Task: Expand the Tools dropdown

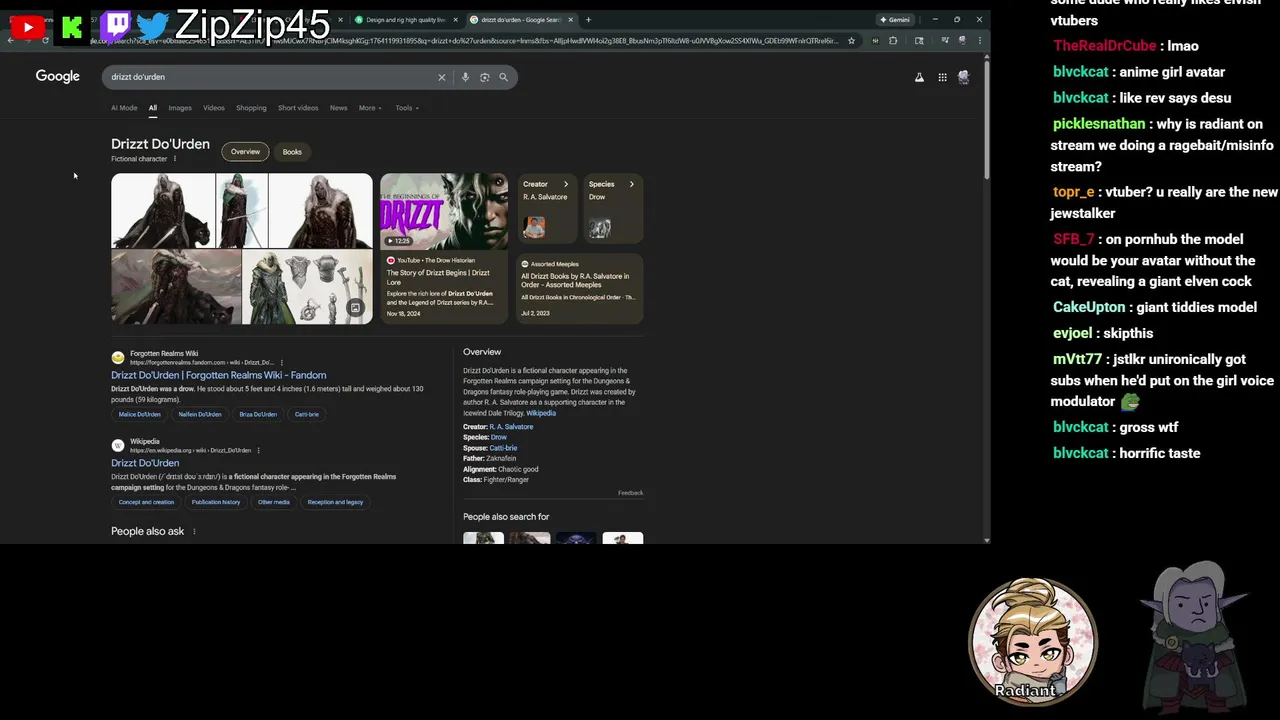Action: click(x=407, y=108)
